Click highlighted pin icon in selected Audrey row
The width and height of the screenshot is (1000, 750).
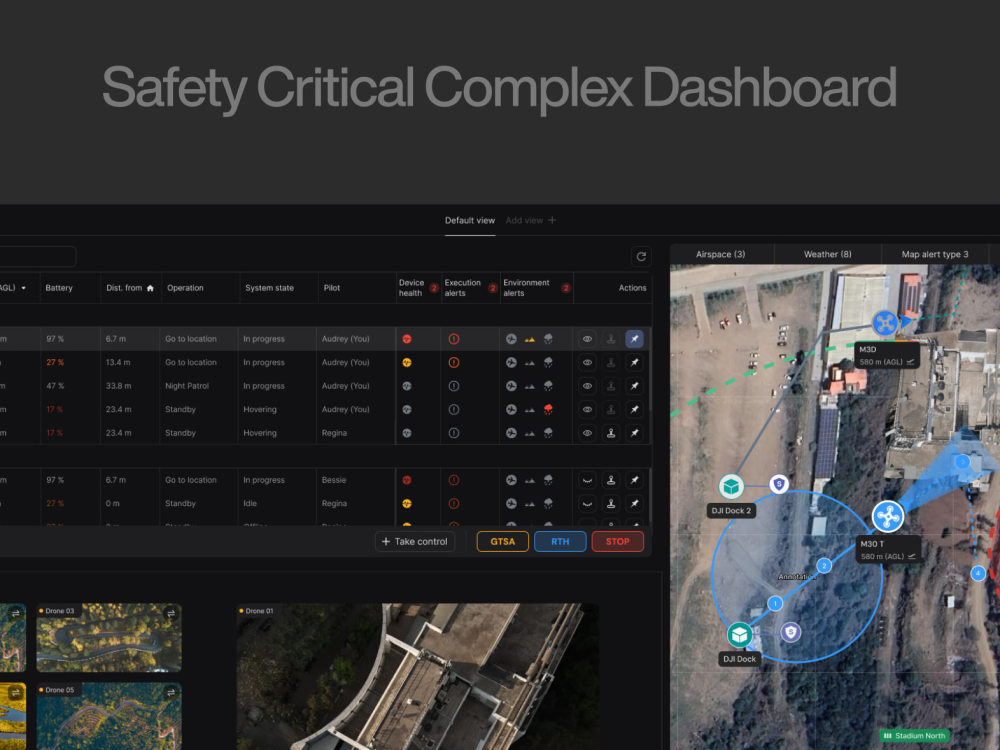[635, 339]
